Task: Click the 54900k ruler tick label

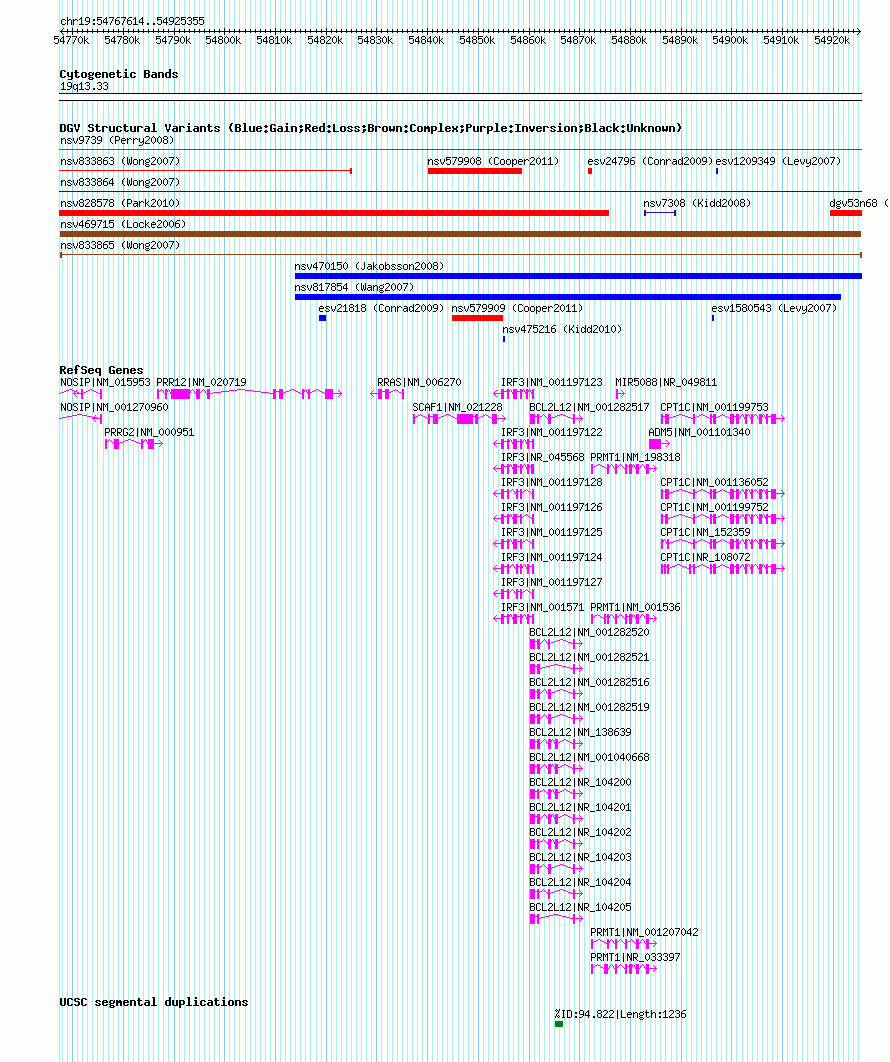Action: (x=730, y=41)
